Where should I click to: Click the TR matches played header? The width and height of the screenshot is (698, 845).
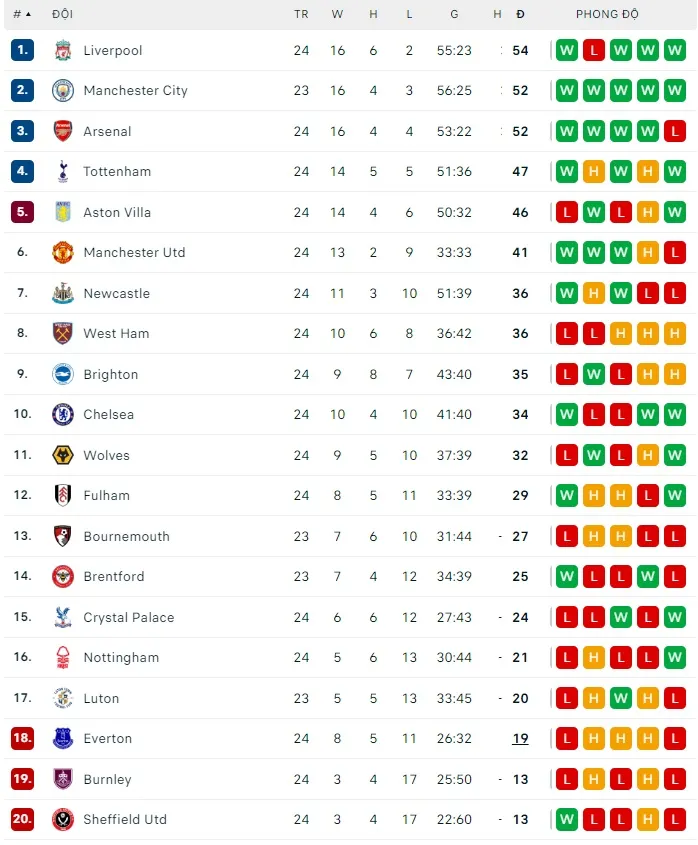pyautogui.click(x=301, y=14)
